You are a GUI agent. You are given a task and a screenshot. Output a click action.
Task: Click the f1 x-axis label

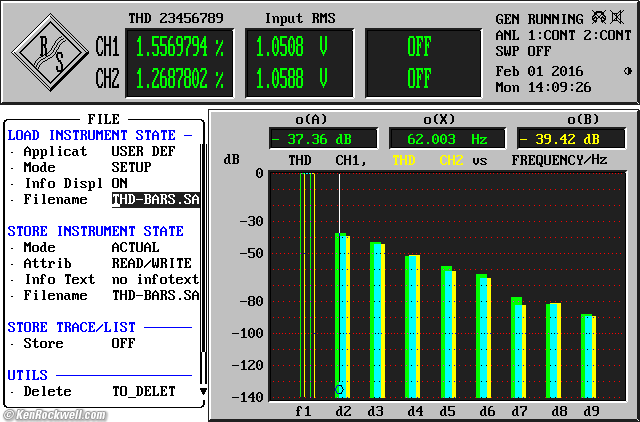tap(303, 411)
